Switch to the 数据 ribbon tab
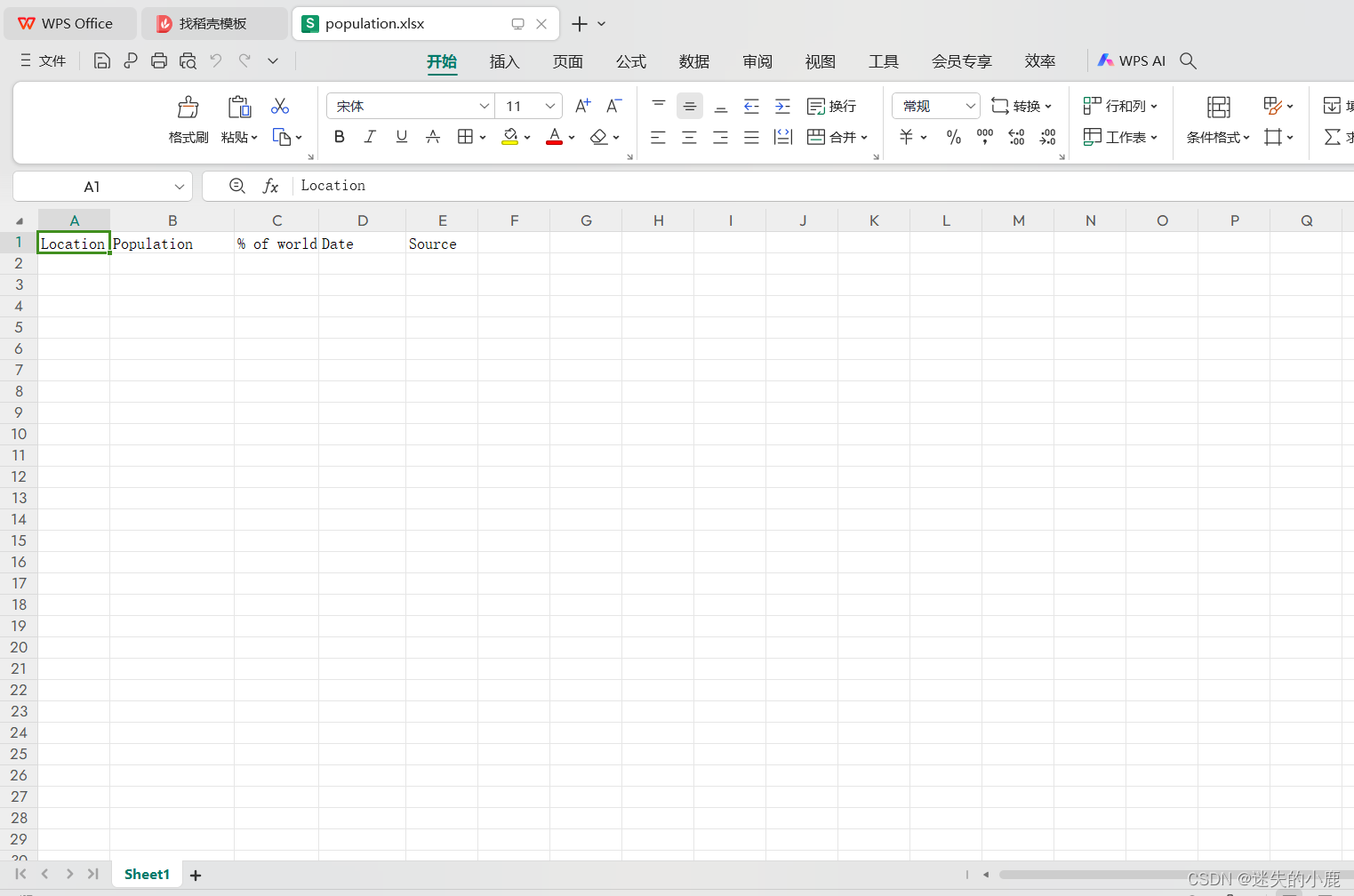 [x=694, y=61]
